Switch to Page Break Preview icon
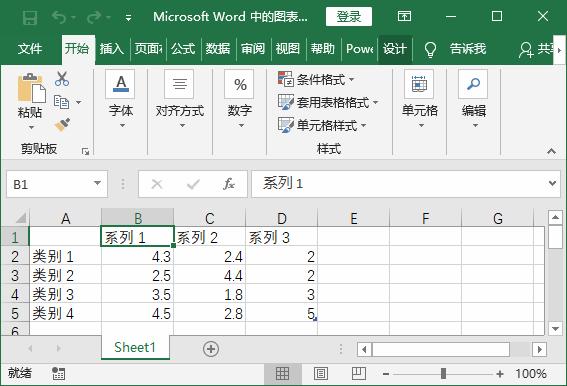The image size is (567, 386). tap(359, 374)
